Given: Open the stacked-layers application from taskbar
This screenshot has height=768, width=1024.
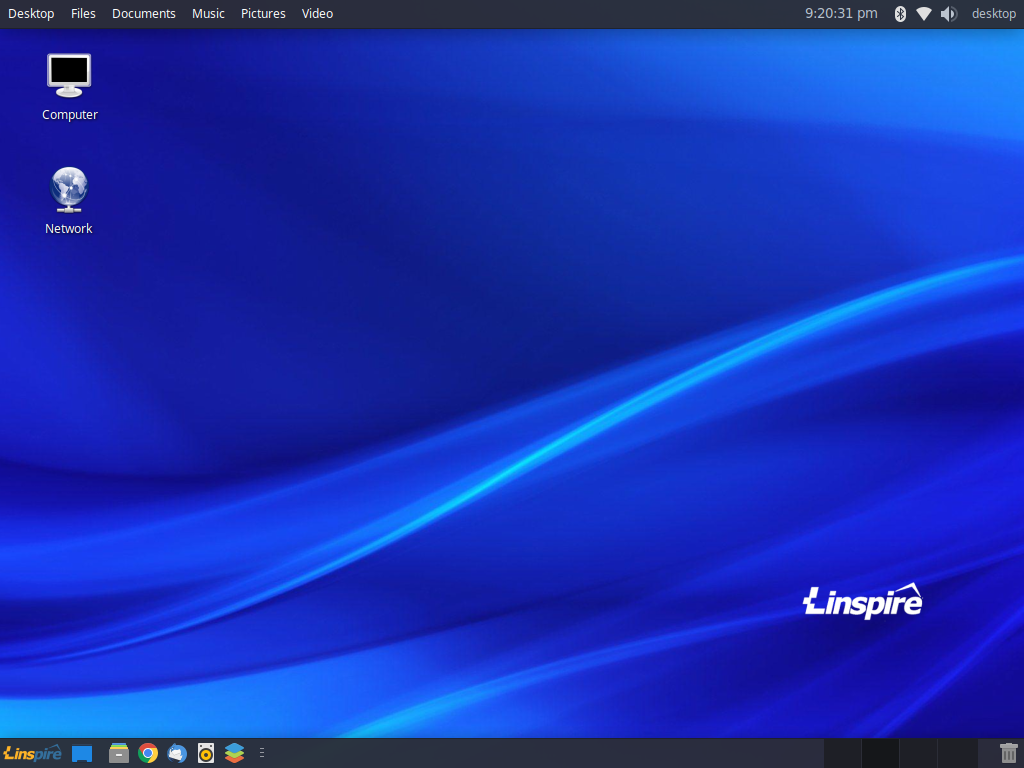Looking at the screenshot, I should point(234,753).
